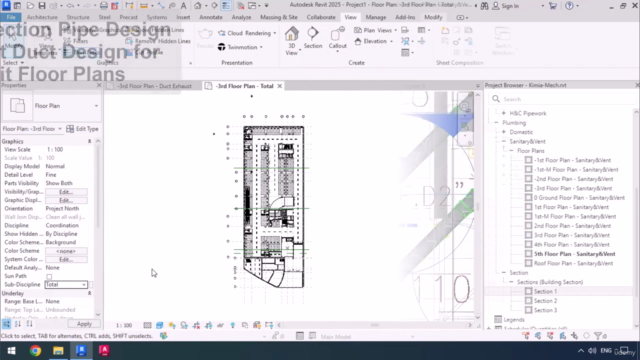Open the Elevation dropdown arrow
Screen dimensions: 640x360
pyautogui.click(x=391, y=41)
